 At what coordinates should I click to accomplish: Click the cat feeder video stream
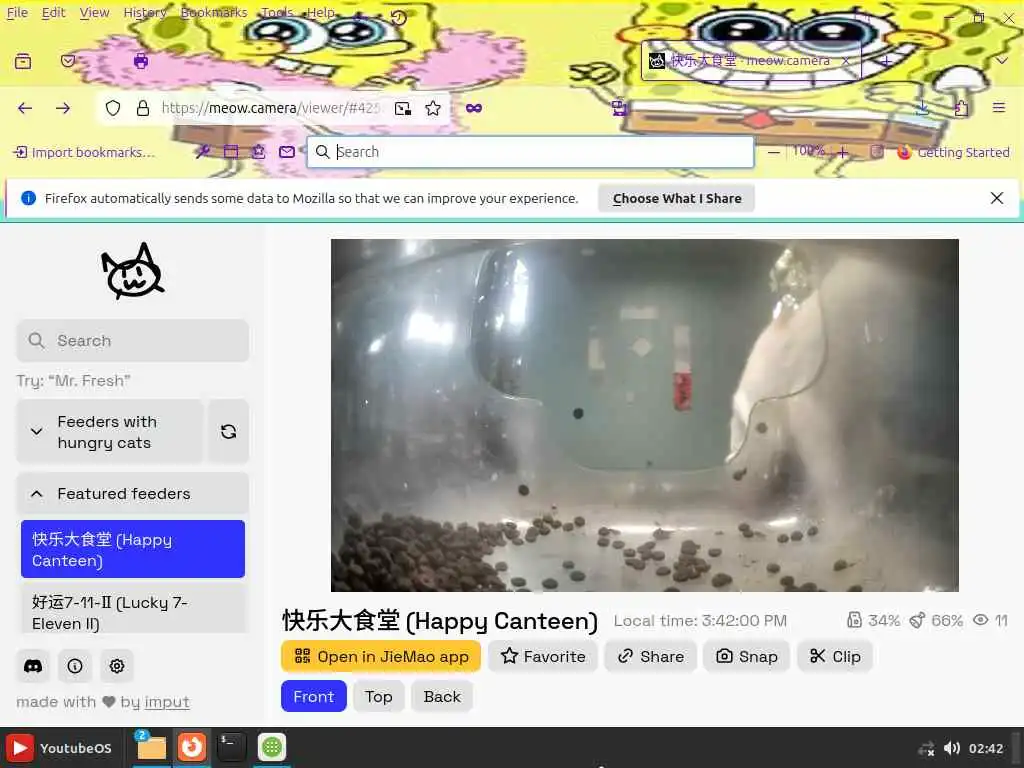645,415
